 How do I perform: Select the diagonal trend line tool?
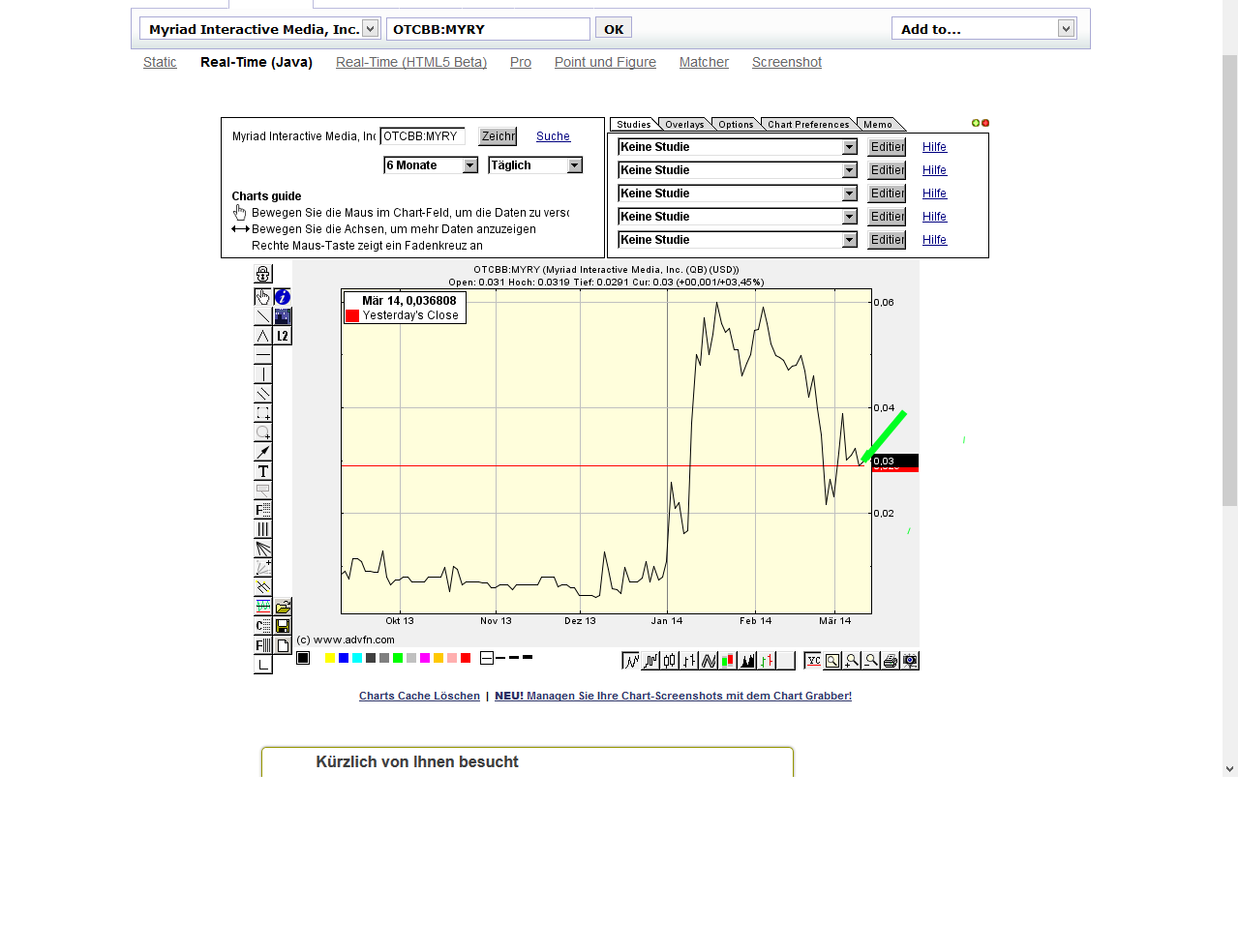[263, 316]
